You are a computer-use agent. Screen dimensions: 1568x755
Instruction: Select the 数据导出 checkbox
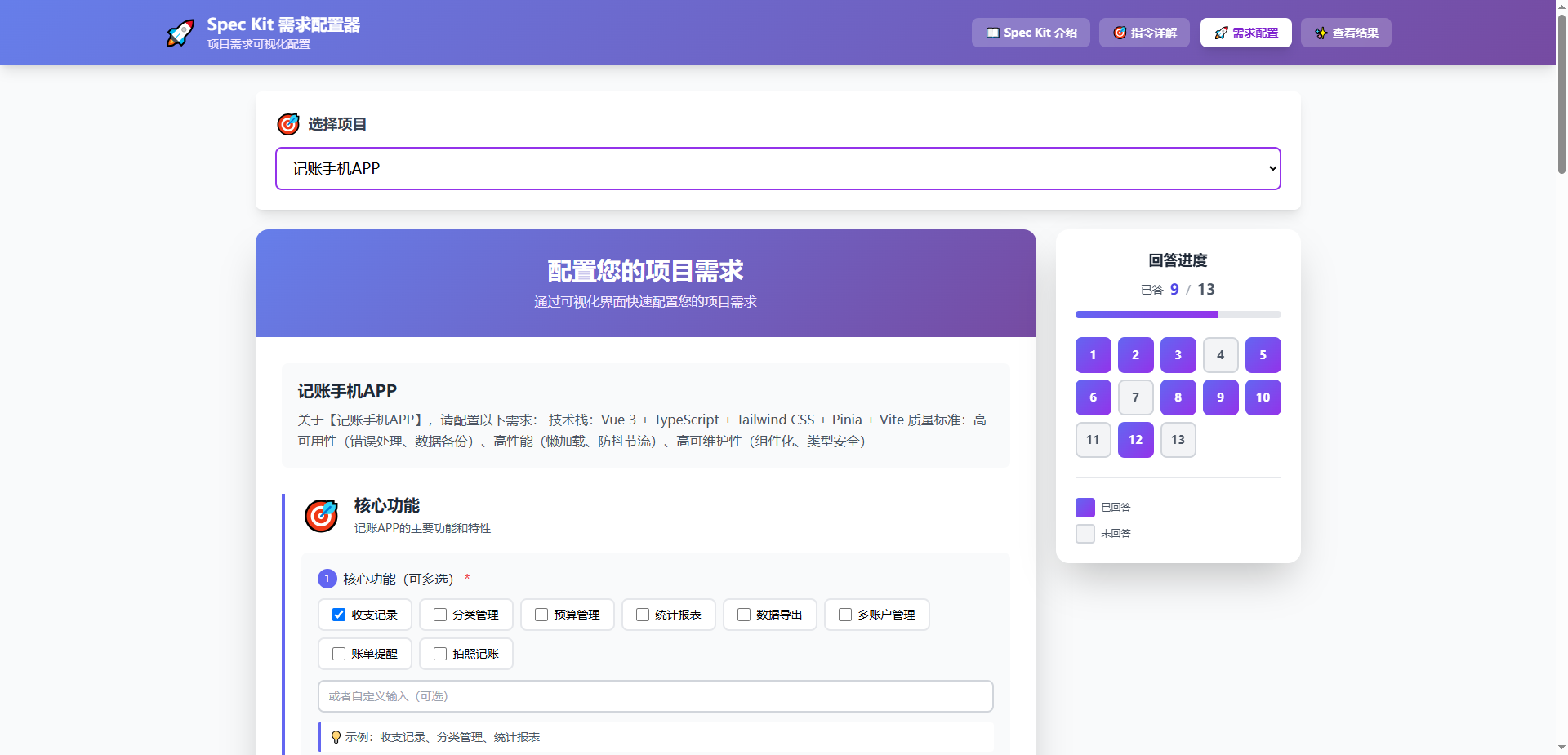tap(744, 615)
